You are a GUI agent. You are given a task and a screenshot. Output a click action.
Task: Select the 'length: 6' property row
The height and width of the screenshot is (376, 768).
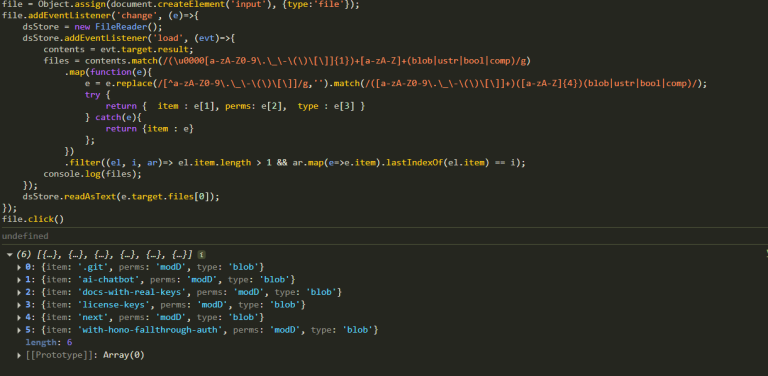point(48,343)
